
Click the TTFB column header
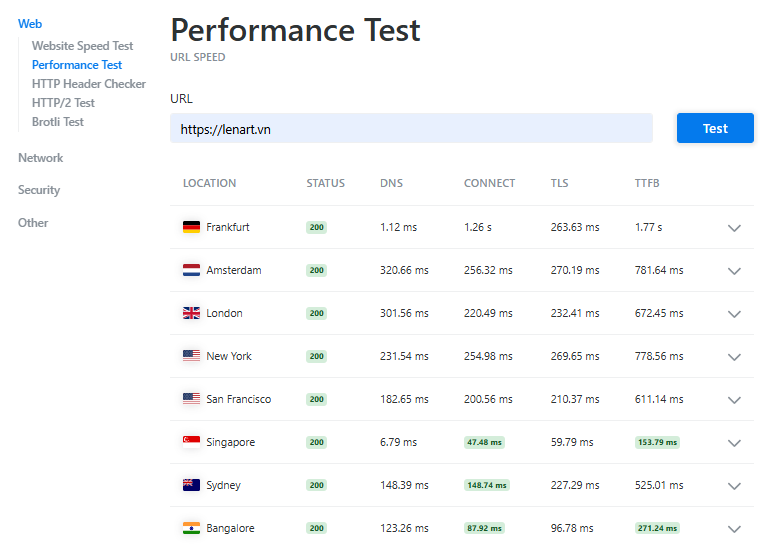point(647,183)
